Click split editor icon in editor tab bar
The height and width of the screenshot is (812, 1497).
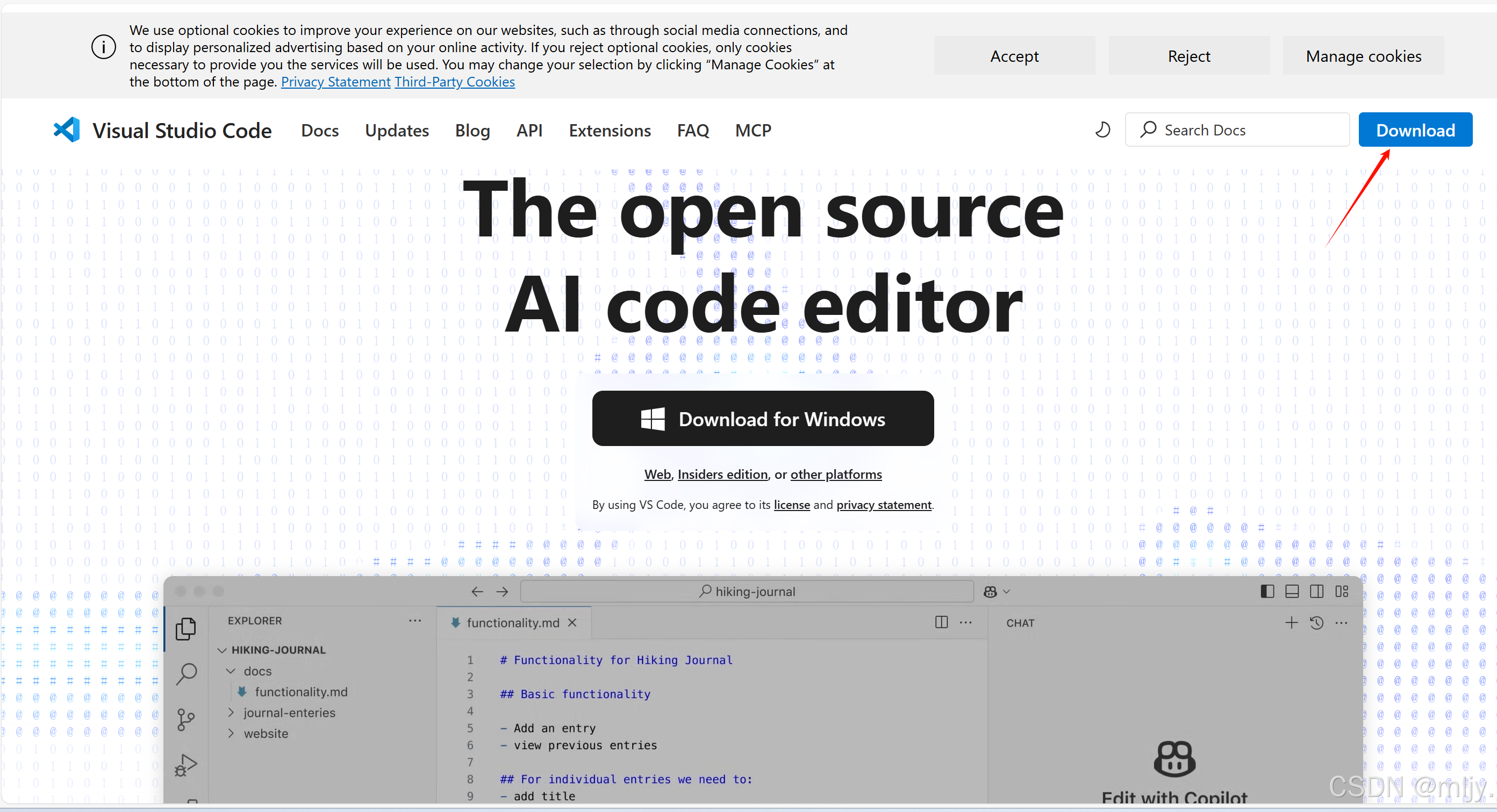pyautogui.click(x=941, y=622)
